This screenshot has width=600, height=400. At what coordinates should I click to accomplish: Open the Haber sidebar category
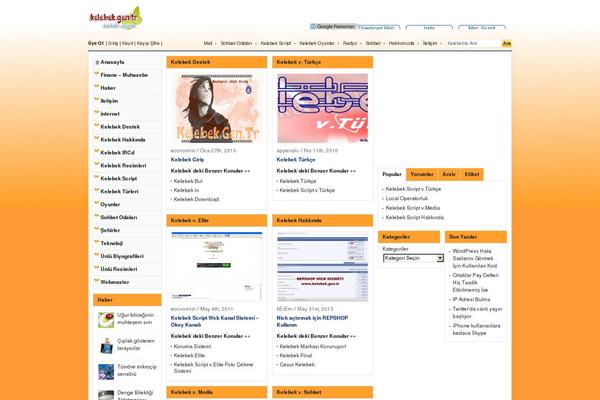point(108,88)
